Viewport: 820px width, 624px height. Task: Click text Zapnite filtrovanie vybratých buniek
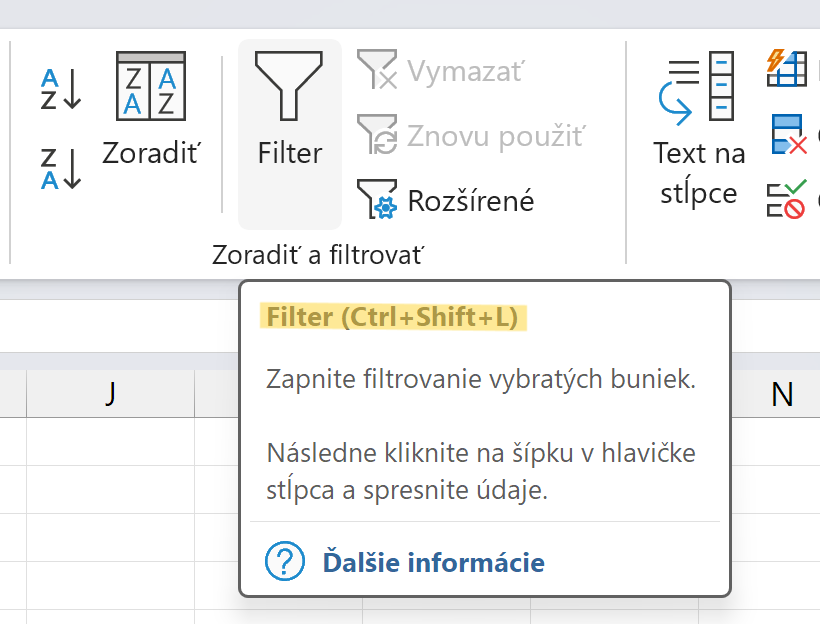pyautogui.click(x=481, y=379)
